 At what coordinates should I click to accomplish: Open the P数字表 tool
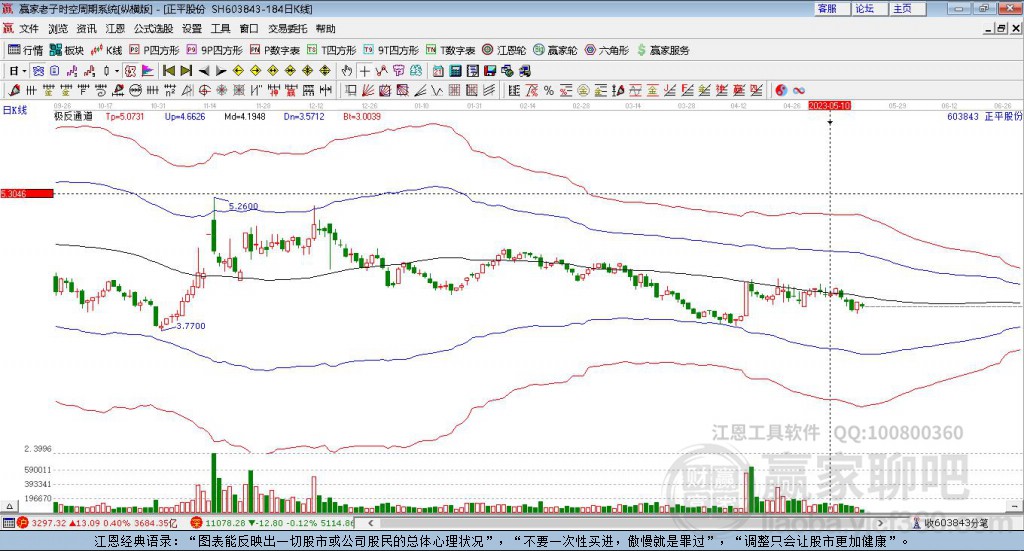(x=275, y=50)
